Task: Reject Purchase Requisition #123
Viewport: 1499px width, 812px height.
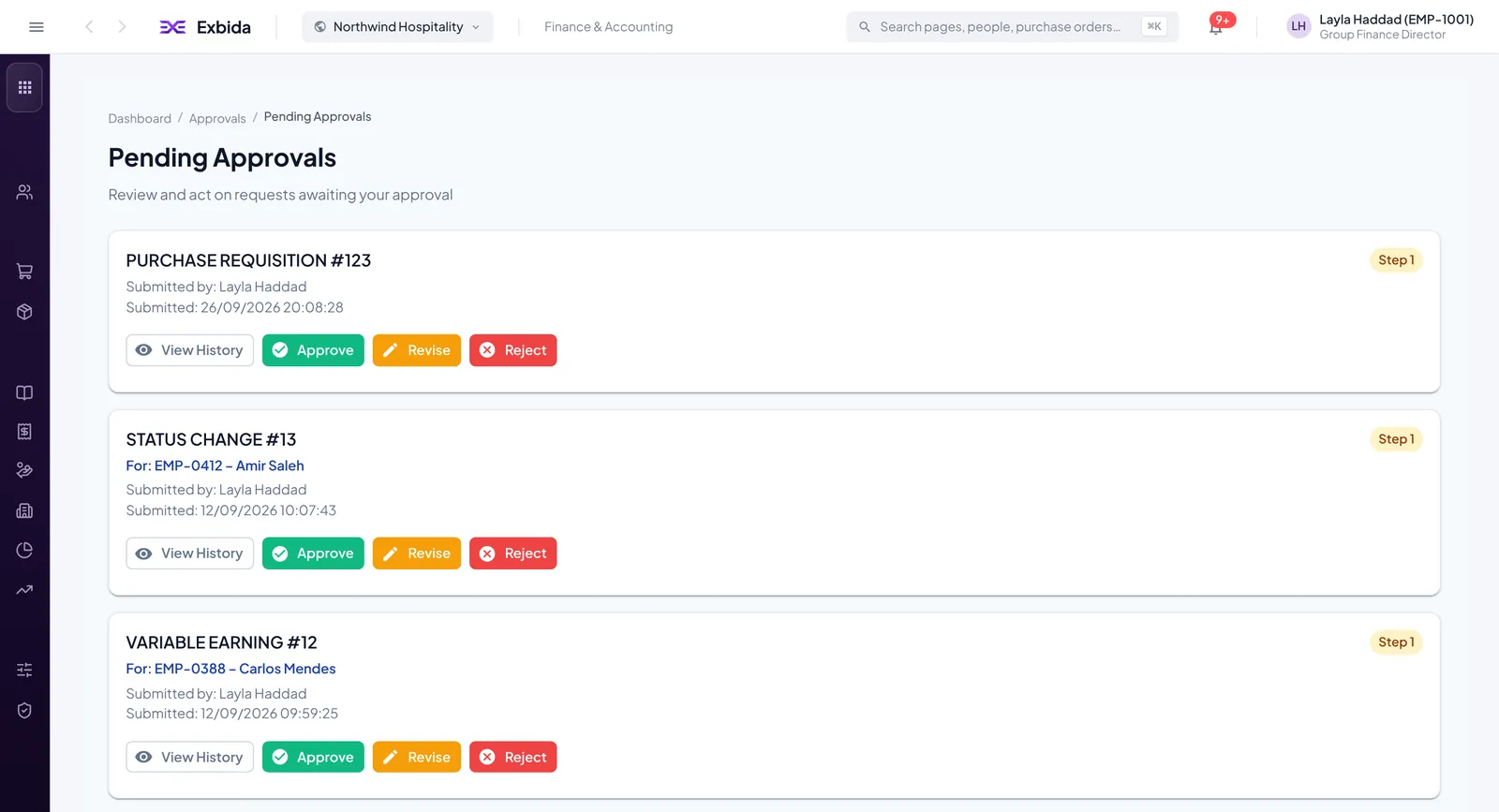Action: click(513, 350)
